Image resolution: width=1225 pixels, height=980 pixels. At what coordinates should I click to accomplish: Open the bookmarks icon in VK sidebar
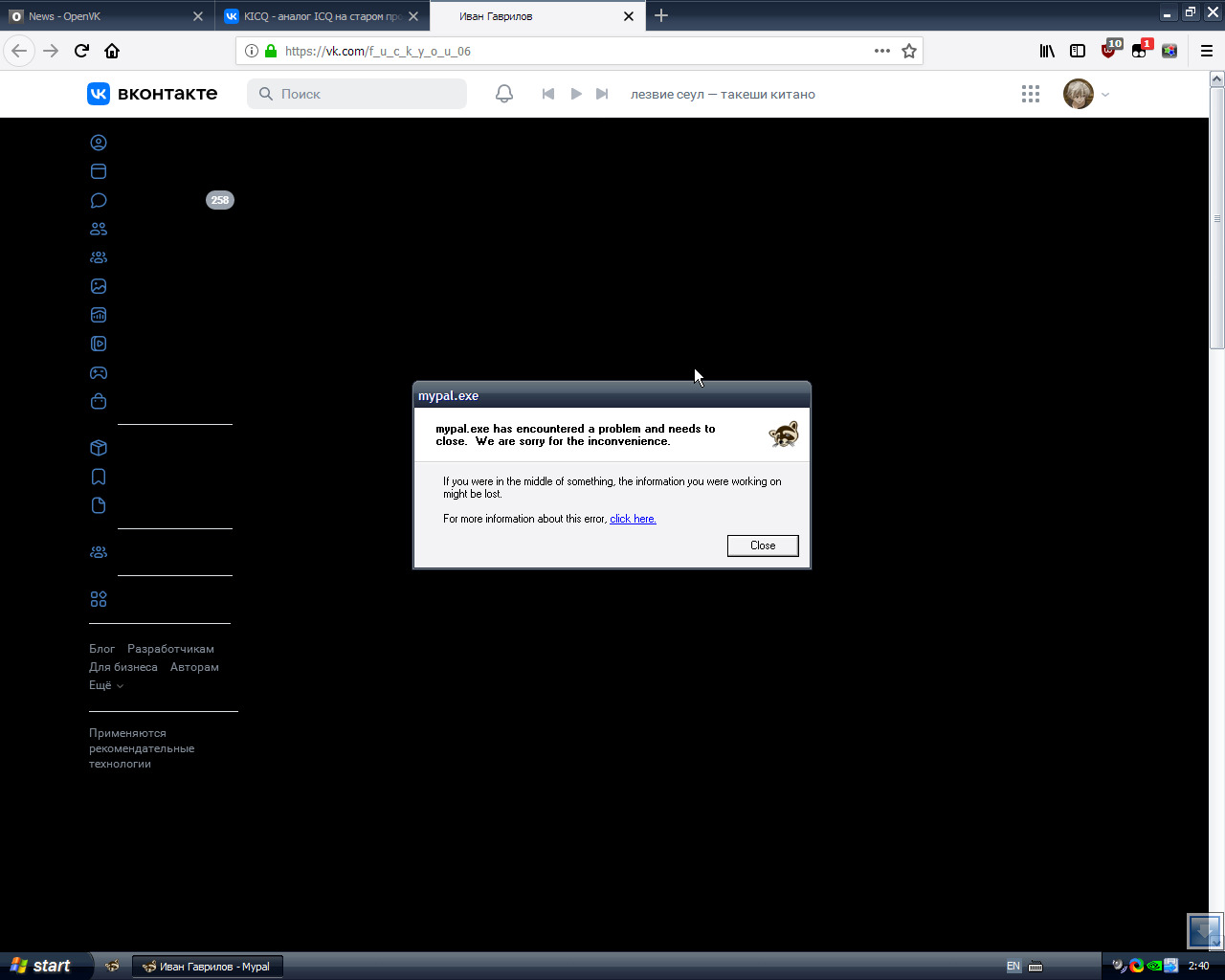click(x=99, y=477)
